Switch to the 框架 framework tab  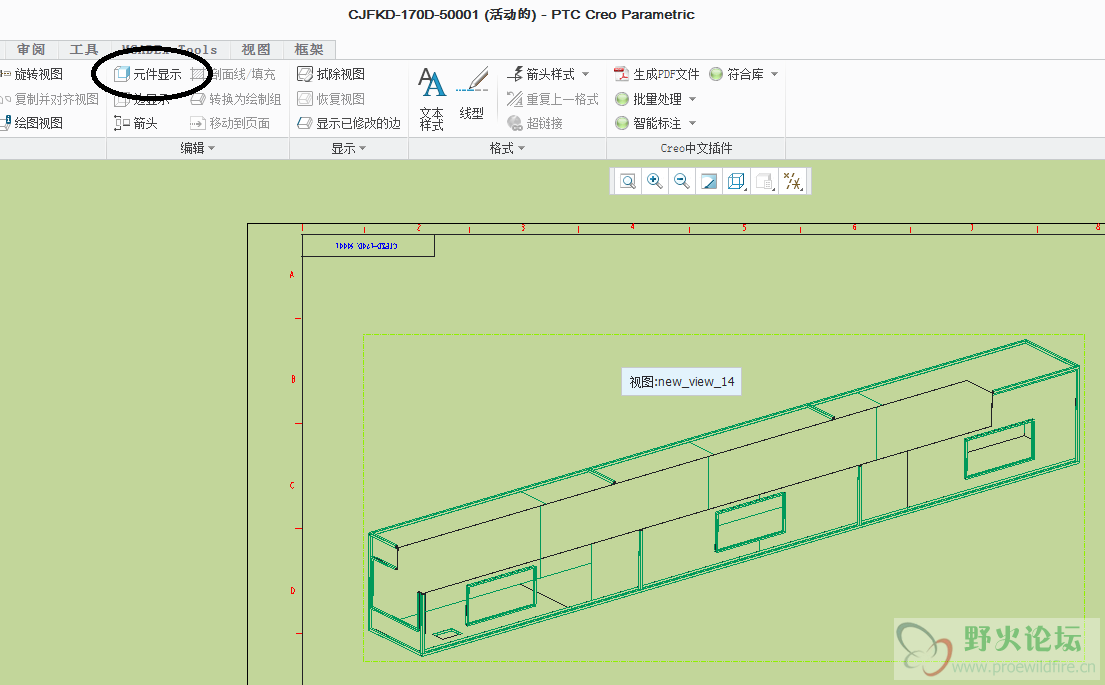pos(309,49)
